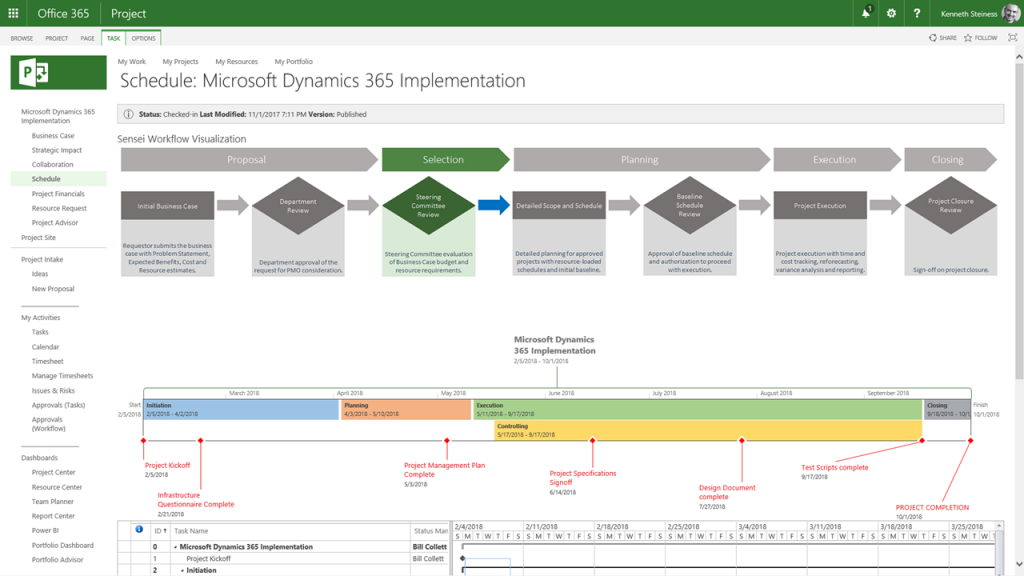Open the Page ribbon tab
Screen dimensions: 1024x576
[88, 39]
